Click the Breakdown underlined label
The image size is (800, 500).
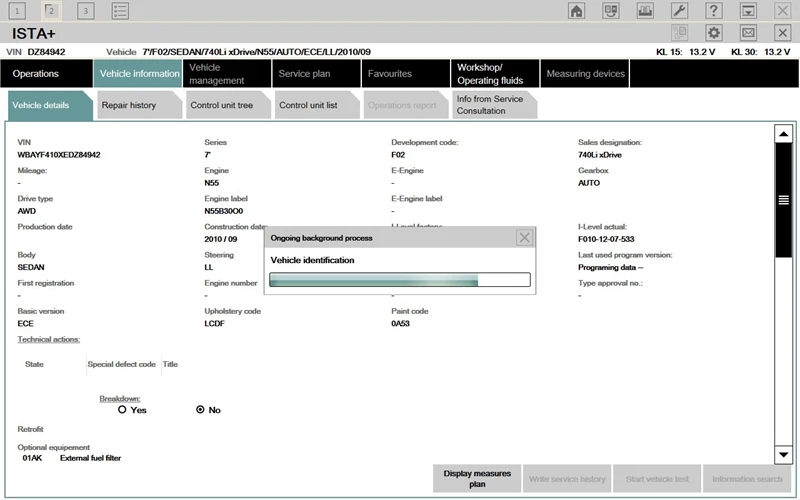point(120,398)
